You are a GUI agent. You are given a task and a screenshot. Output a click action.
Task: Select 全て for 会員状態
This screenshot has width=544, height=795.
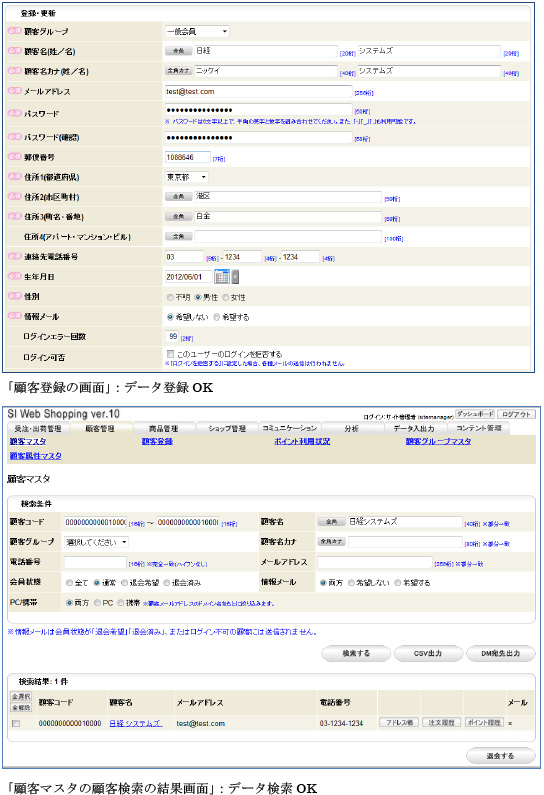pyautogui.click(x=69, y=583)
